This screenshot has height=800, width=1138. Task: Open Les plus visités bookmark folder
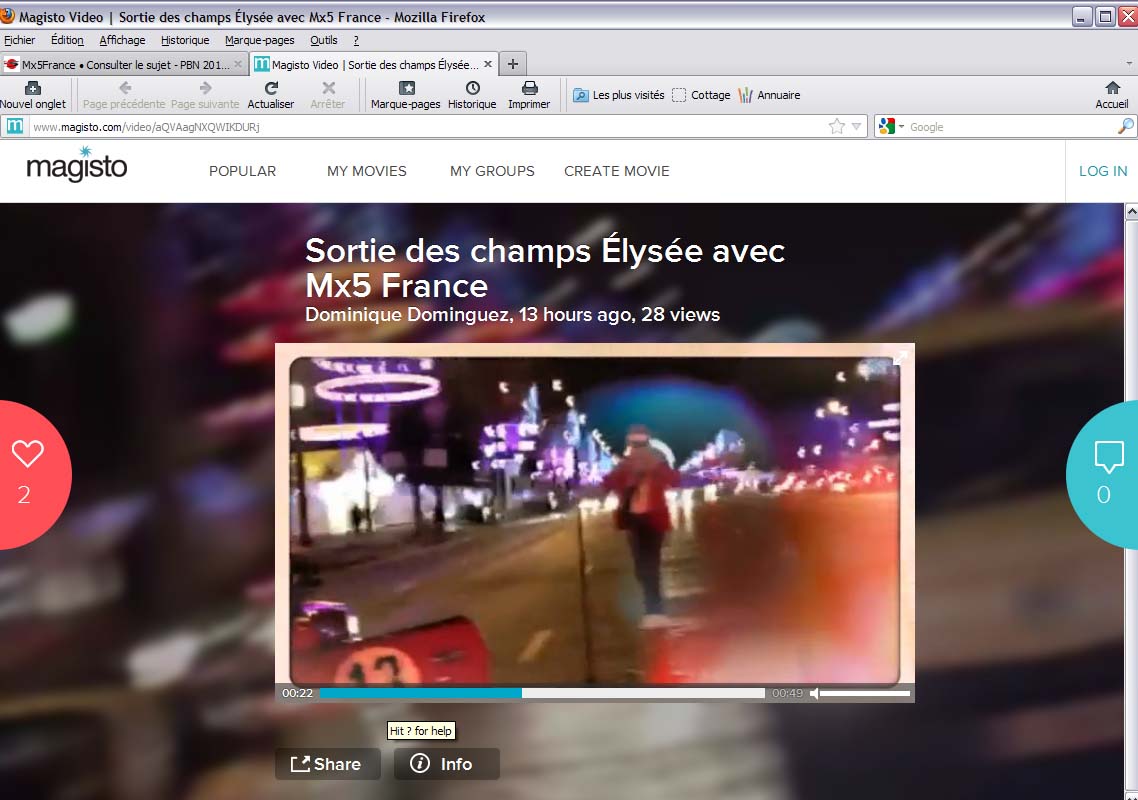(619, 95)
